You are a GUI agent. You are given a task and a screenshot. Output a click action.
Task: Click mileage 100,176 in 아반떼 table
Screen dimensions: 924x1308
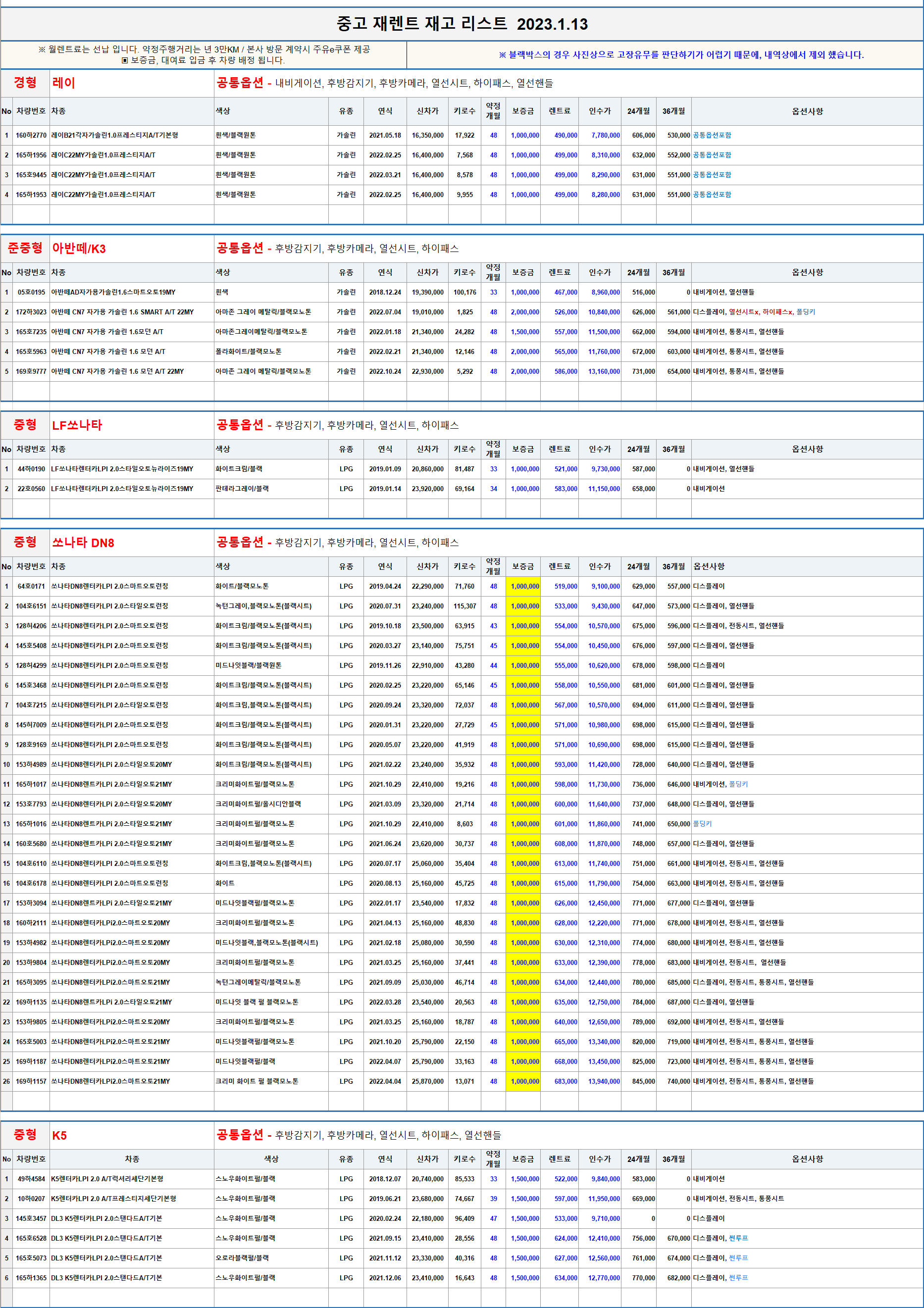(465, 292)
